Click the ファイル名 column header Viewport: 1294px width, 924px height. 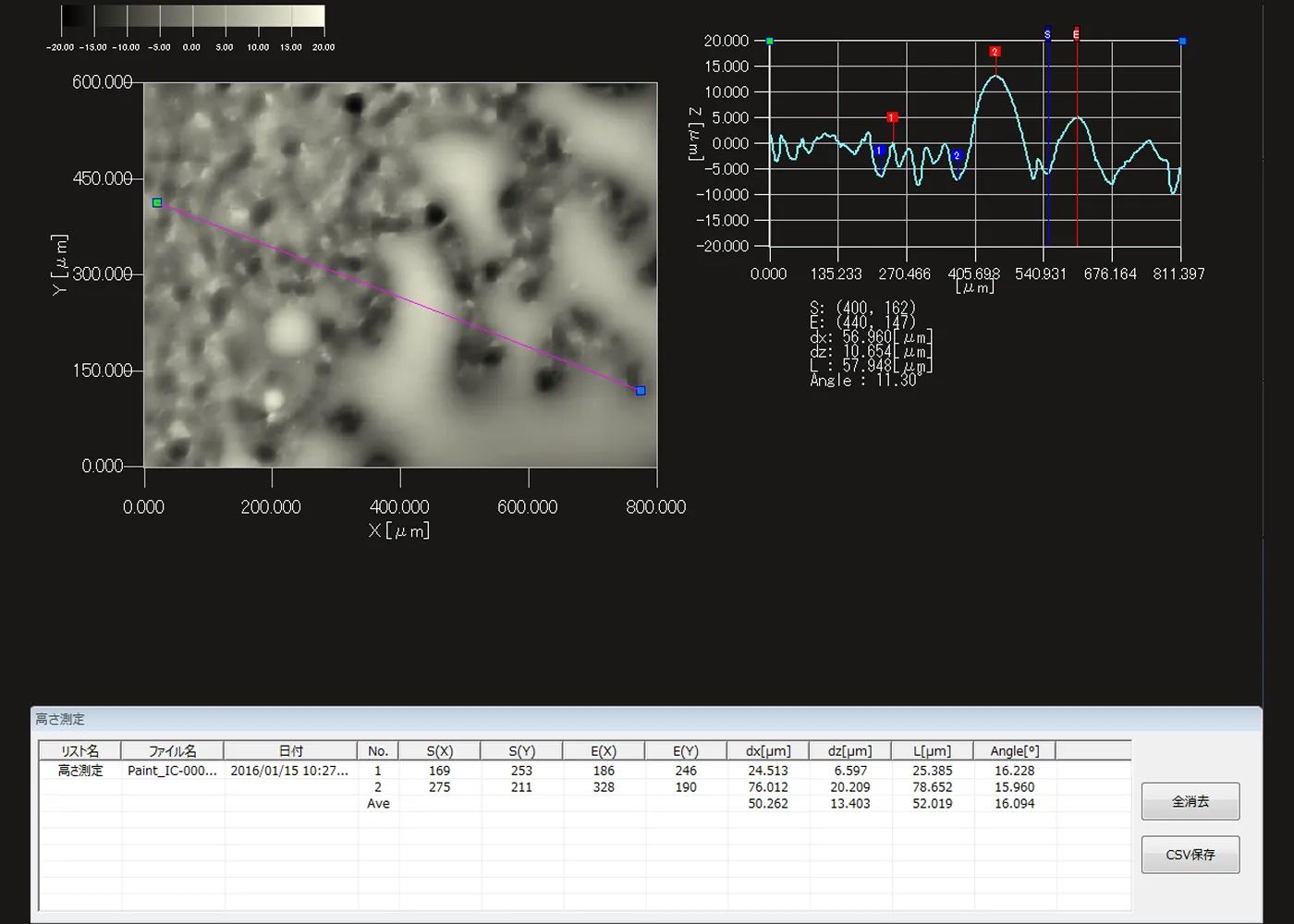[x=173, y=751]
